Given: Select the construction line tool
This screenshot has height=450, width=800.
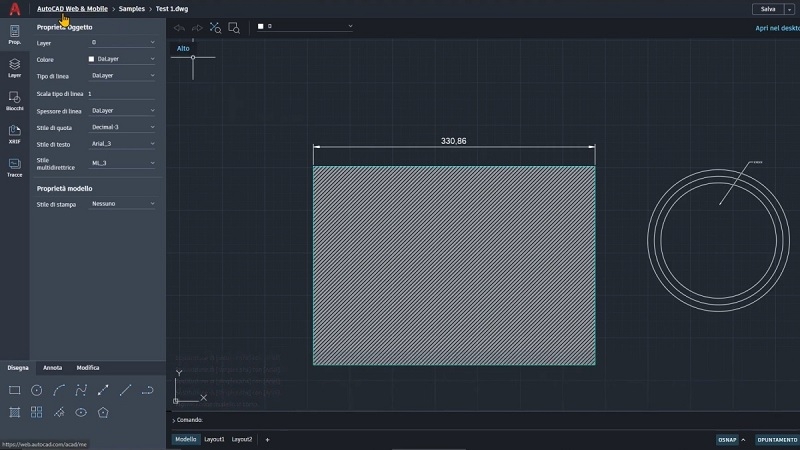Looking at the screenshot, I should coord(103,390).
